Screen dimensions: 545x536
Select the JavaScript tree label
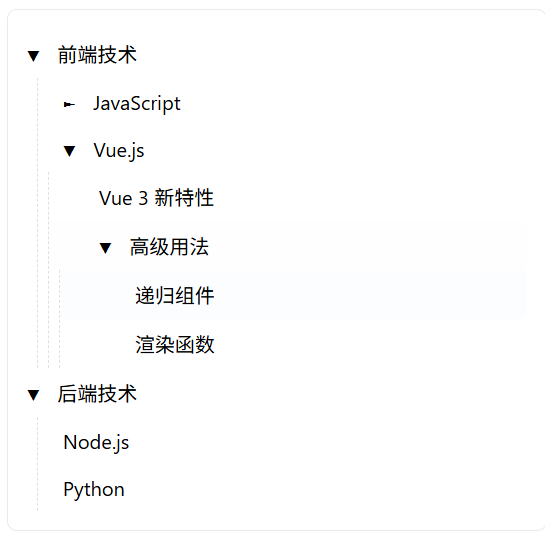137,104
